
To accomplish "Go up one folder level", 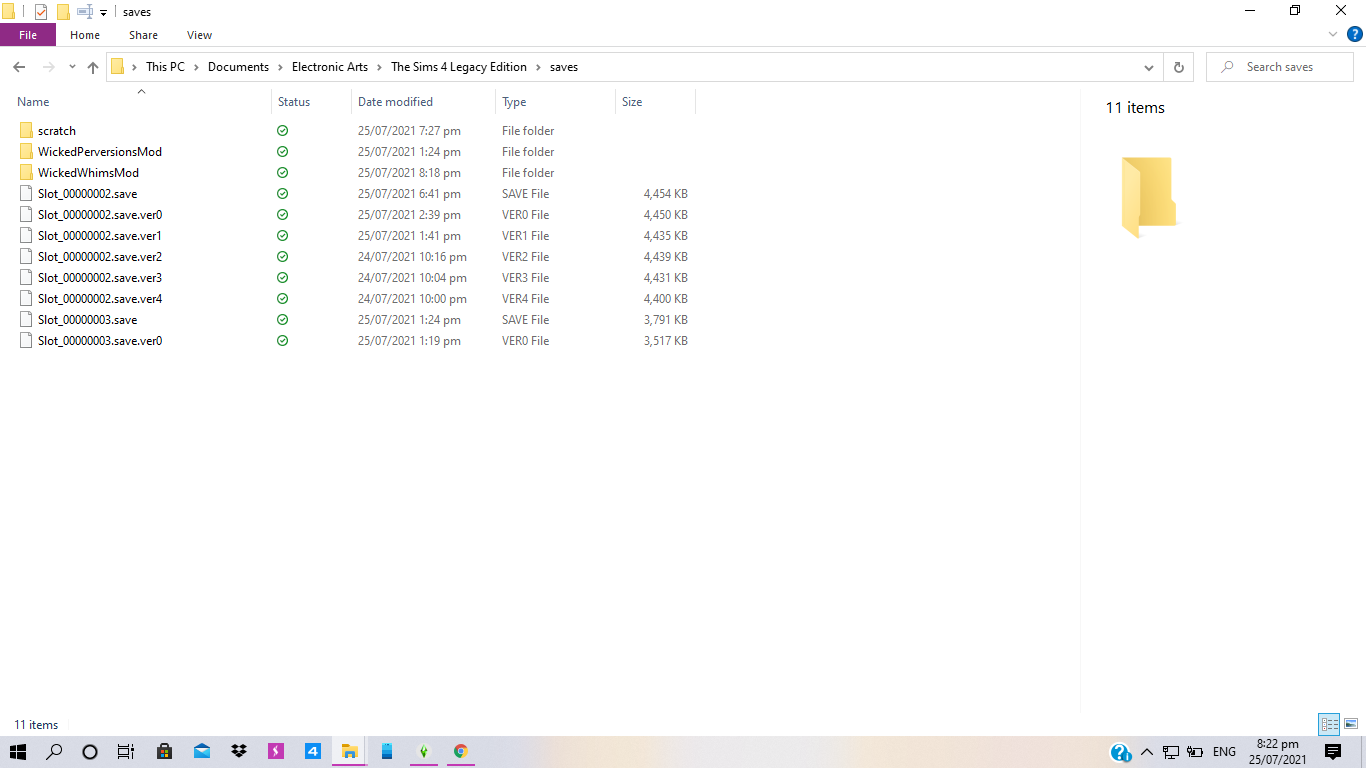I will pos(93,67).
